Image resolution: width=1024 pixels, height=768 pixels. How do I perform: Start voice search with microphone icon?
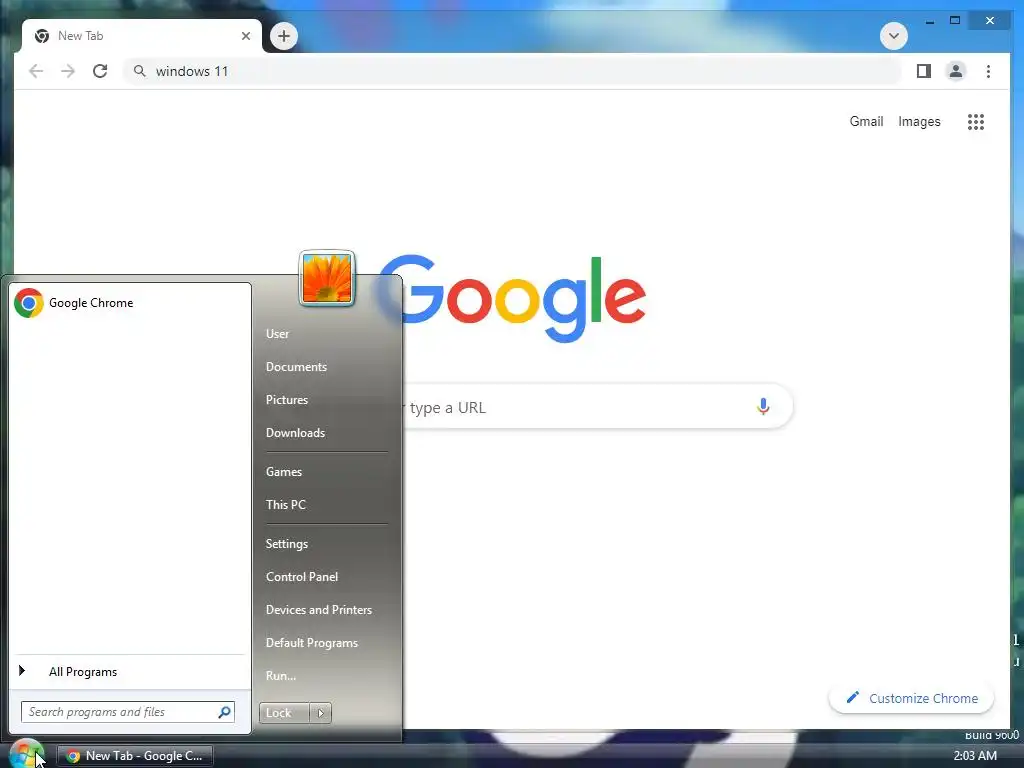click(763, 406)
